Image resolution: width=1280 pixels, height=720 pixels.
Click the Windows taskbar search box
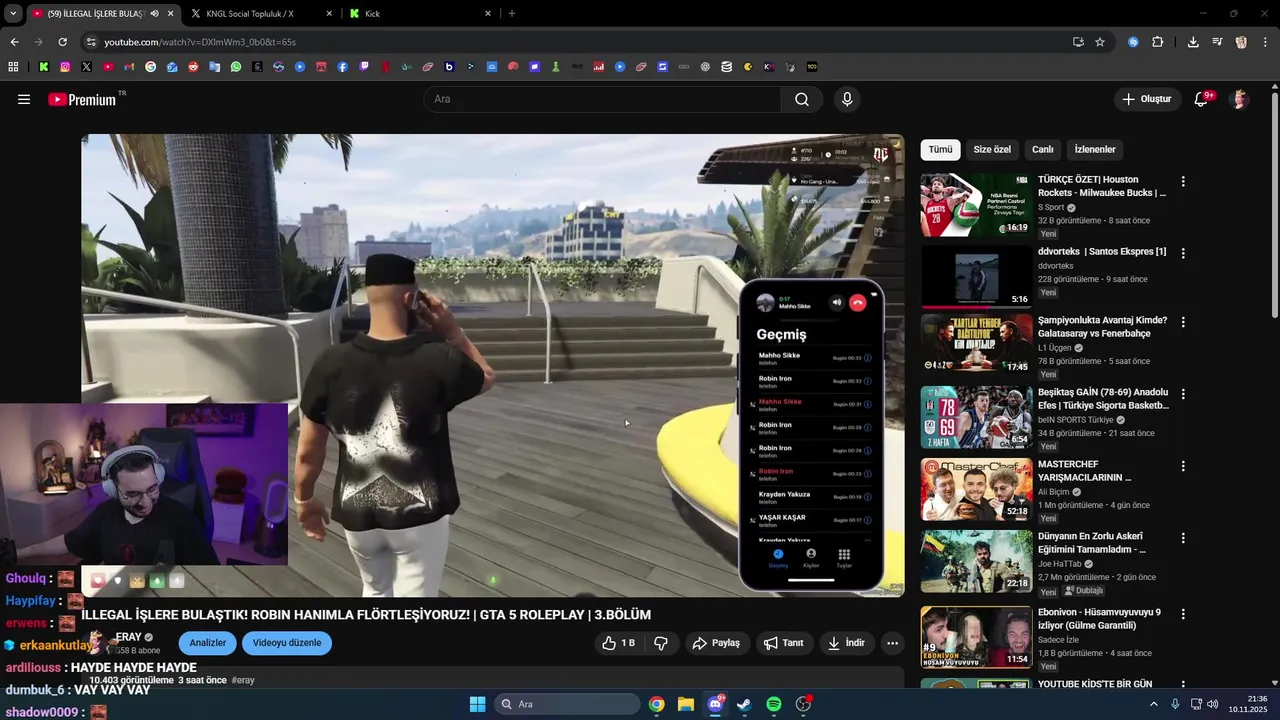[x=568, y=704]
